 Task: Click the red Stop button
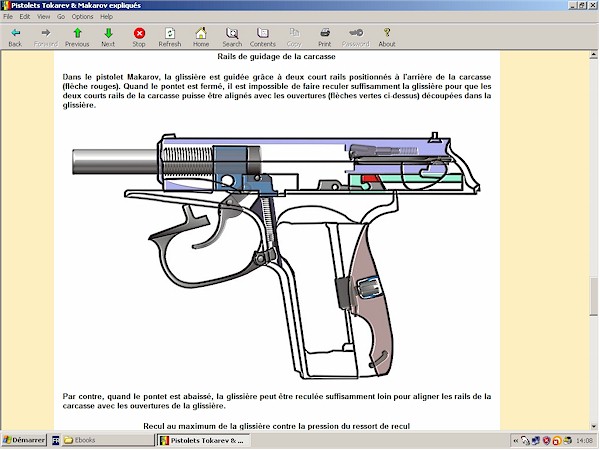pos(139,37)
